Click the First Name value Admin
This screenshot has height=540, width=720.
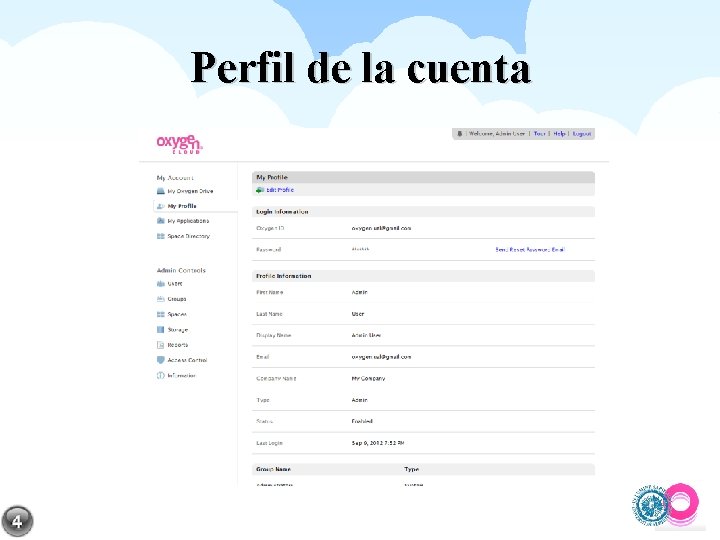pyautogui.click(x=360, y=292)
